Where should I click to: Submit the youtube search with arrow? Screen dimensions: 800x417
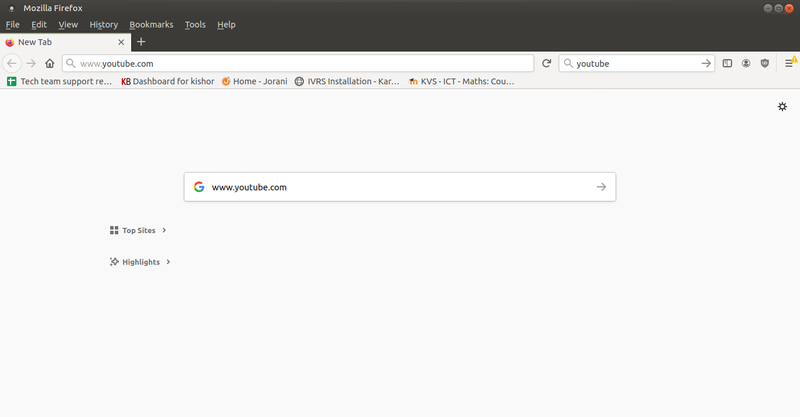click(706, 63)
